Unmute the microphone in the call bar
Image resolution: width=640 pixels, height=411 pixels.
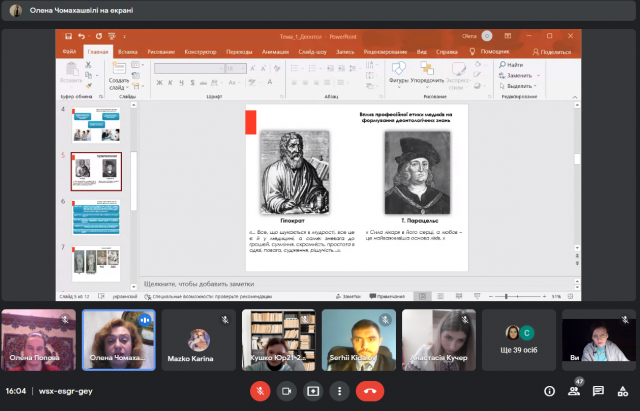pos(260,391)
